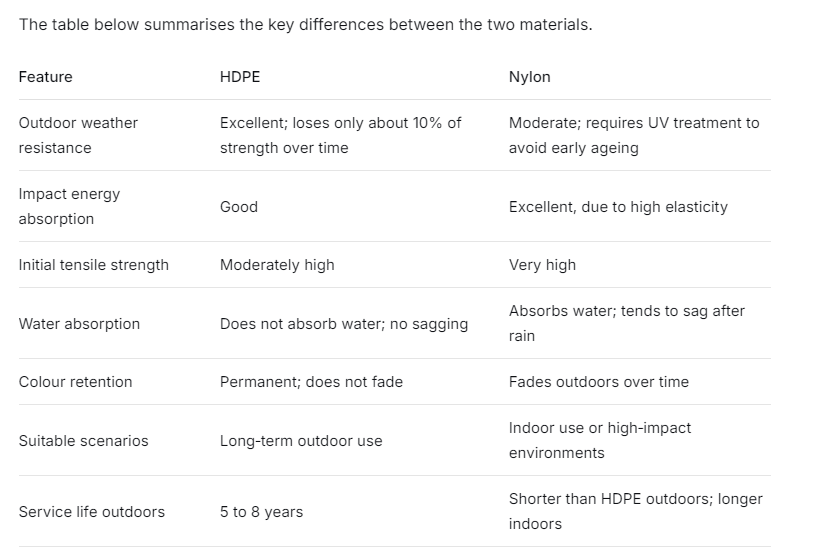Click the Colour retention row label
Viewport: 815px width, 551px height.
75,382
